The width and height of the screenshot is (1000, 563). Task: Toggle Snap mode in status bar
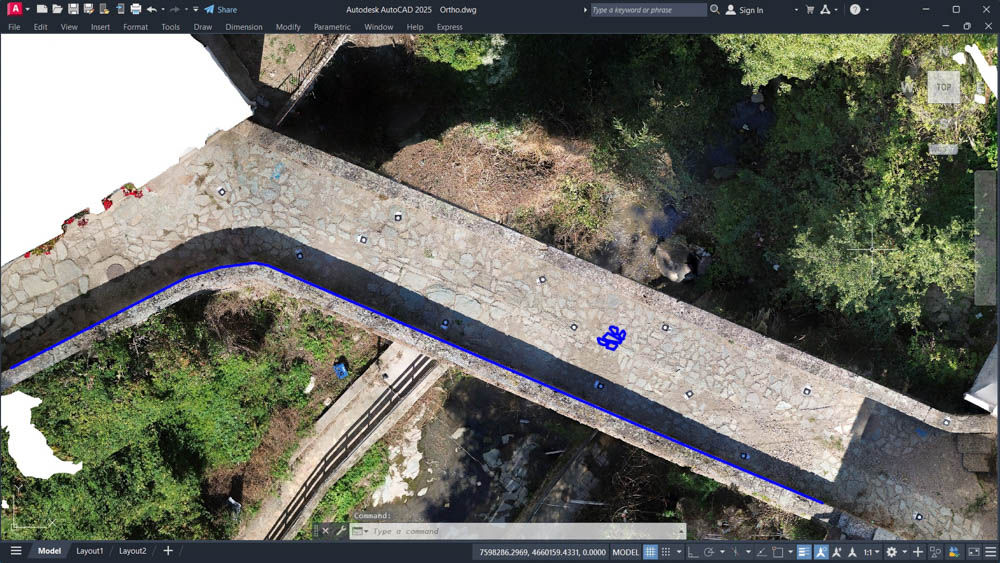(x=666, y=552)
